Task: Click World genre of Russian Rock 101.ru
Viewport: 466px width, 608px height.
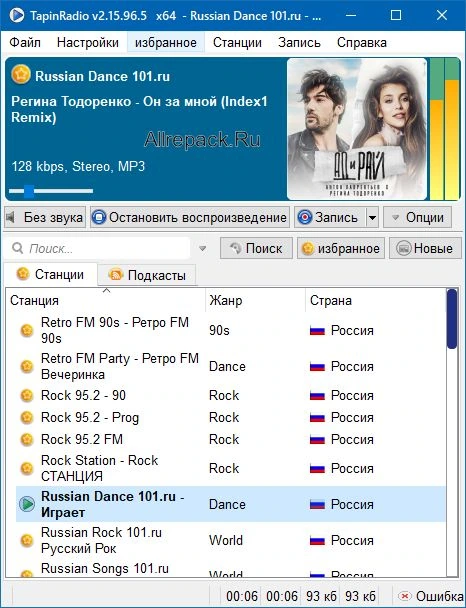Action: click(x=226, y=540)
